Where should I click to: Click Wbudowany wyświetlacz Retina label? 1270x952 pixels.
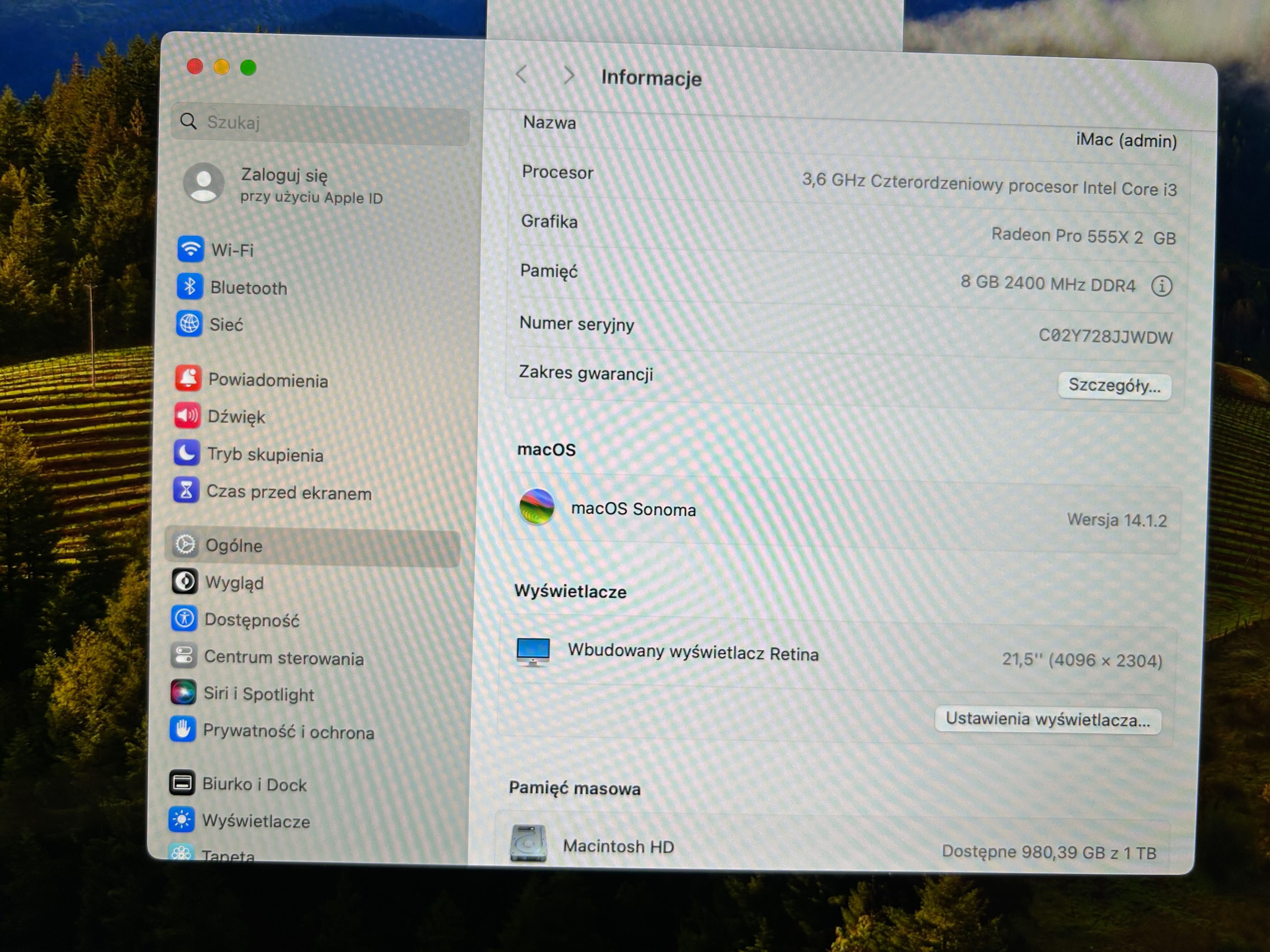pyautogui.click(x=693, y=653)
